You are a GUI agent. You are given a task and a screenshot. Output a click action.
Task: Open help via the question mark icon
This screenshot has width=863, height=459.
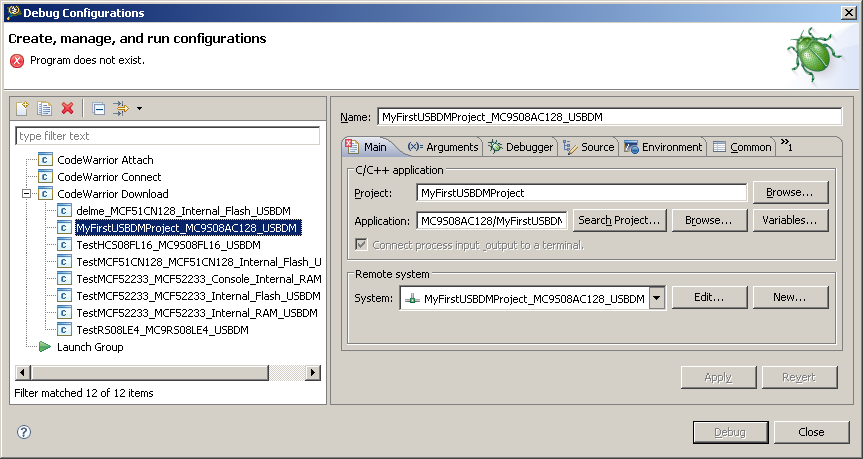pos(24,432)
